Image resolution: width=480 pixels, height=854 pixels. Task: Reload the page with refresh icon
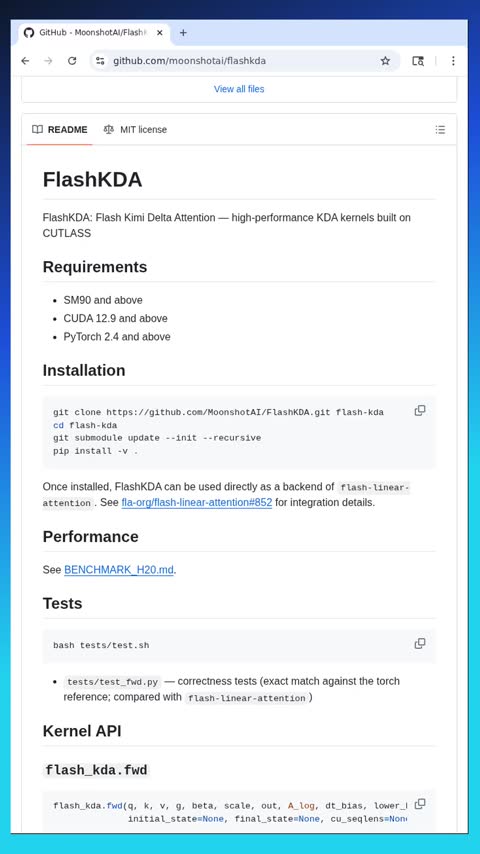[x=72, y=61]
